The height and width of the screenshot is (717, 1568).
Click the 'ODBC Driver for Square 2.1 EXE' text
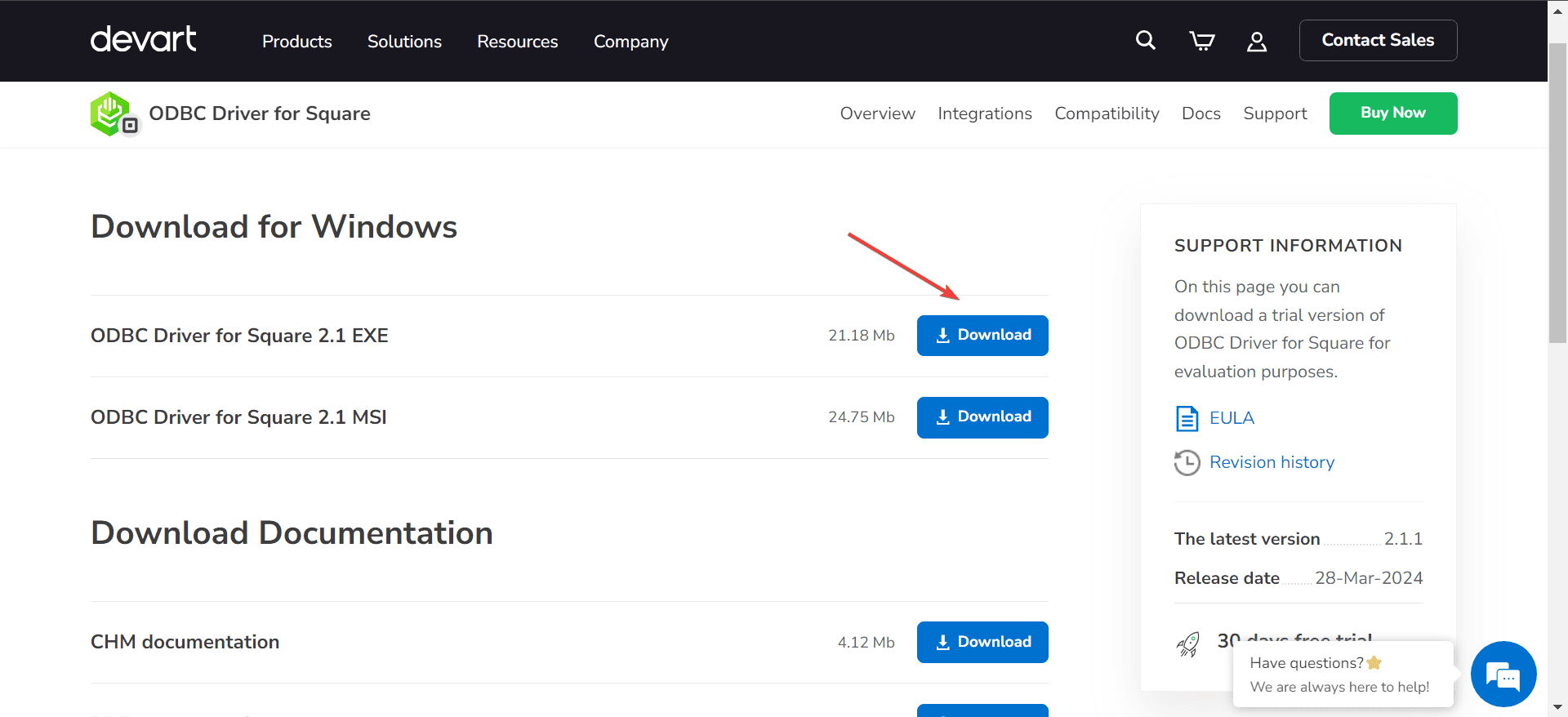[239, 336]
